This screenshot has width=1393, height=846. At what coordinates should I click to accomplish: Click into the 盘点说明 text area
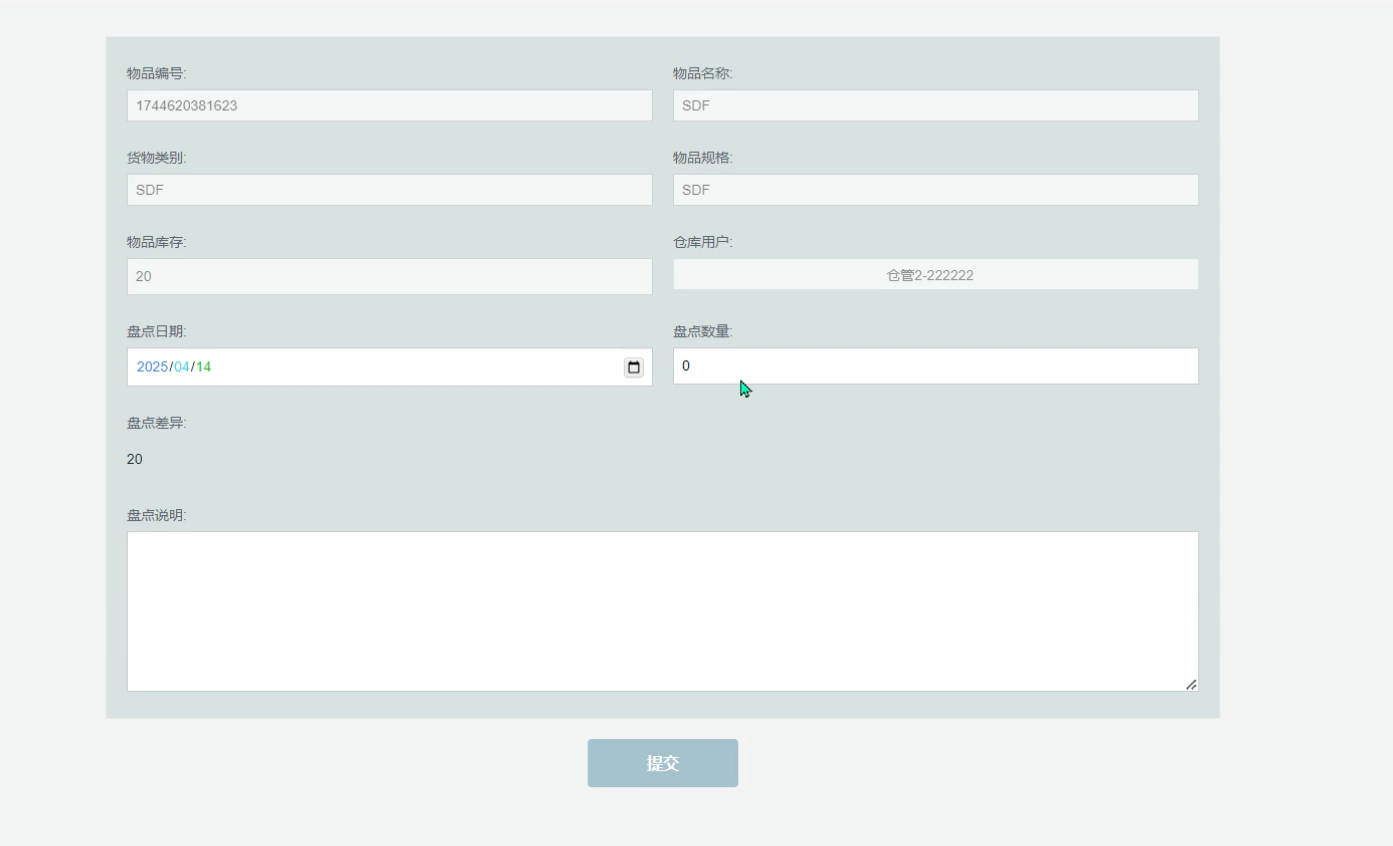pos(663,611)
